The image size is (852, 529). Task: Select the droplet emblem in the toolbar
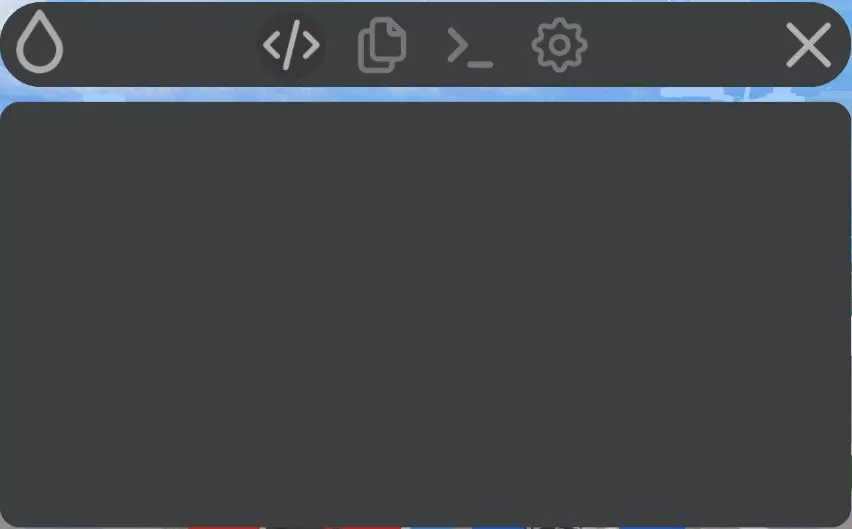(40, 42)
